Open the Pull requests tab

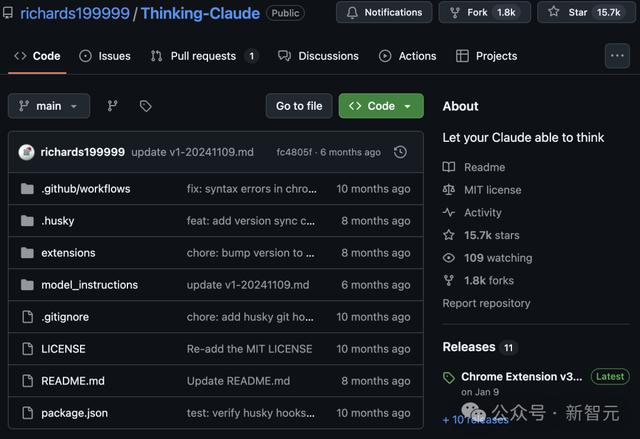[x=204, y=56]
